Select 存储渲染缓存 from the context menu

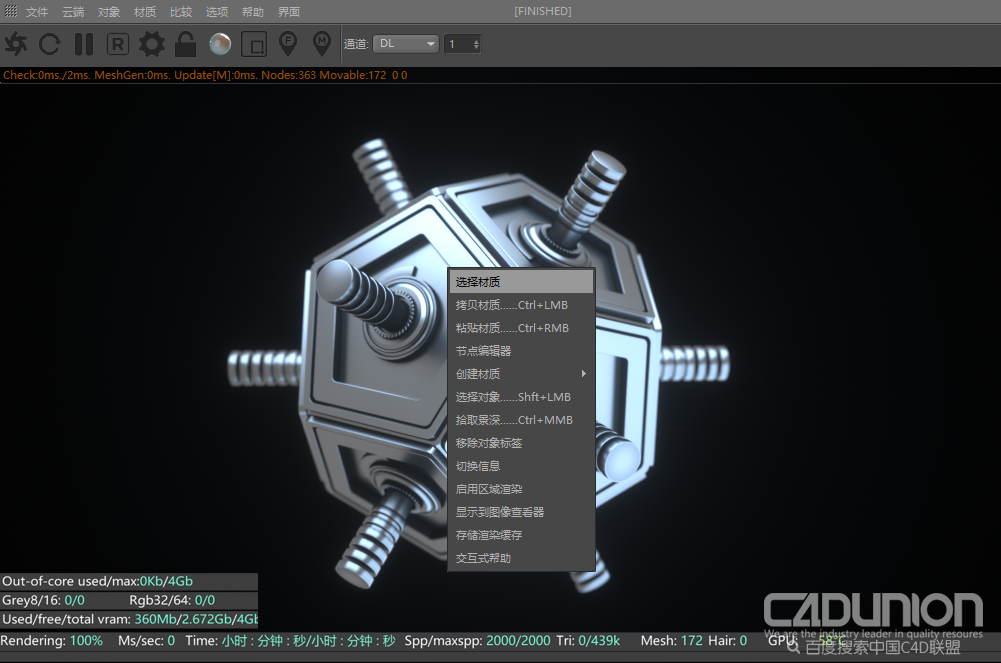(x=521, y=535)
